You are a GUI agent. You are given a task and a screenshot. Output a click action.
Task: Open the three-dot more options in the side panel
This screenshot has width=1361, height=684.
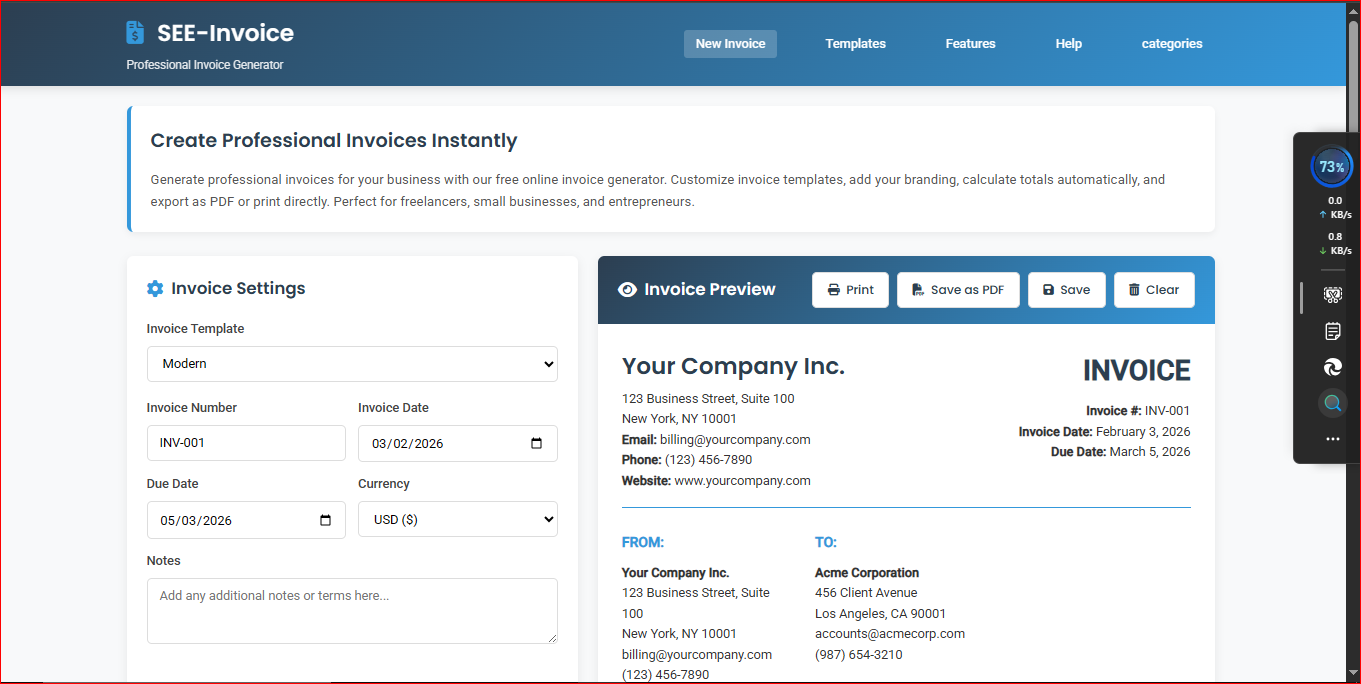coord(1332,439)
